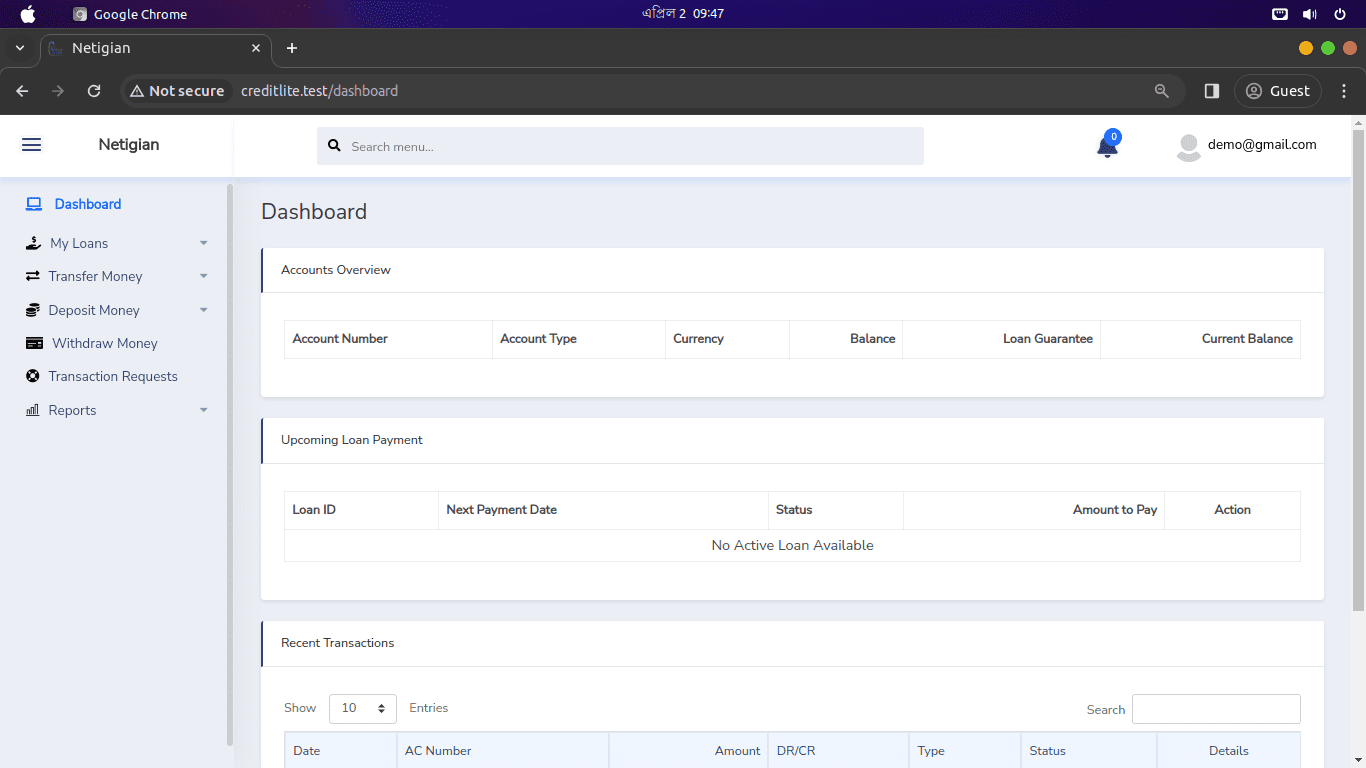Open system volume icon

coord(1309,14)
